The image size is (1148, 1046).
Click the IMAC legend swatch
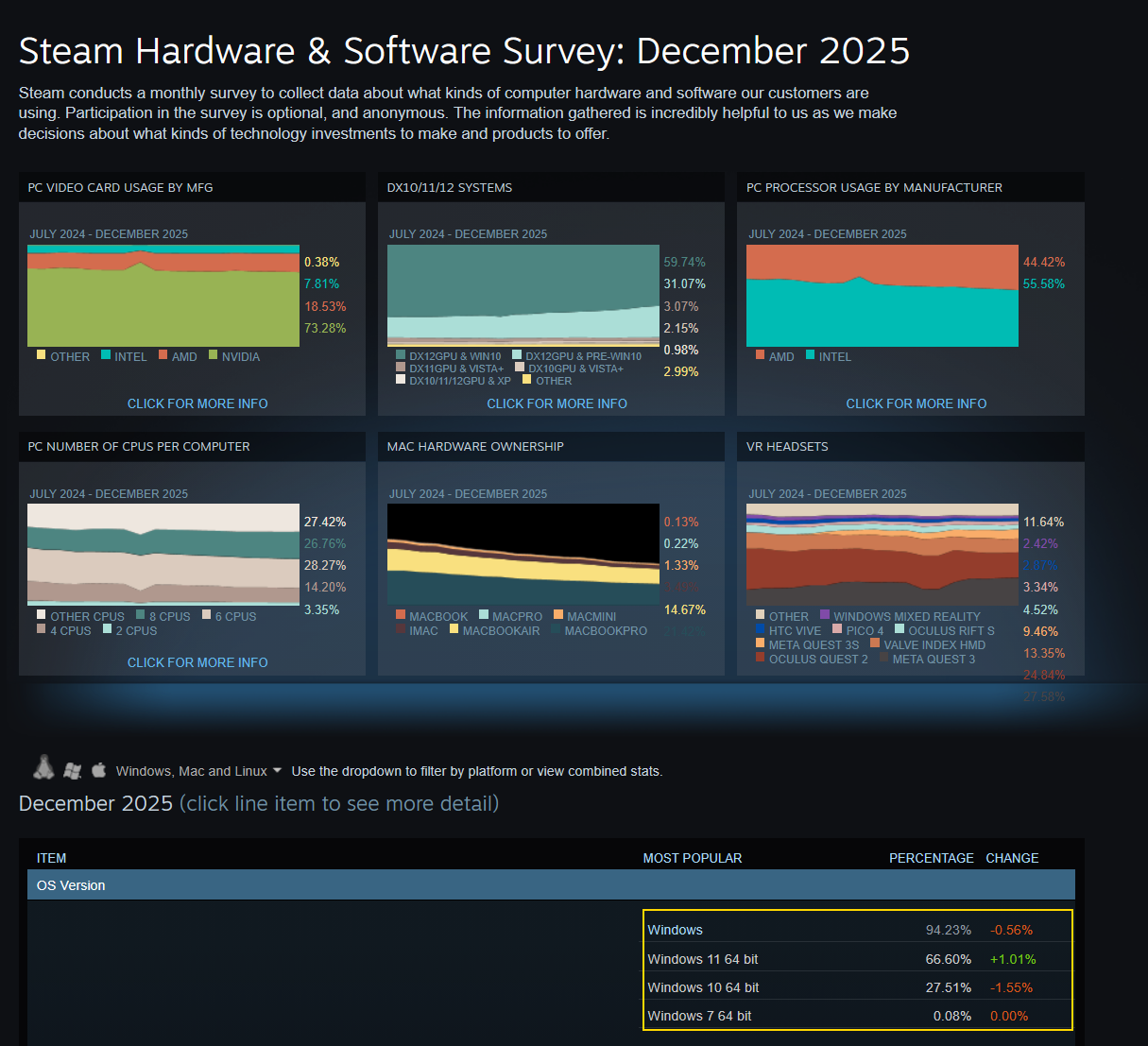401,629
